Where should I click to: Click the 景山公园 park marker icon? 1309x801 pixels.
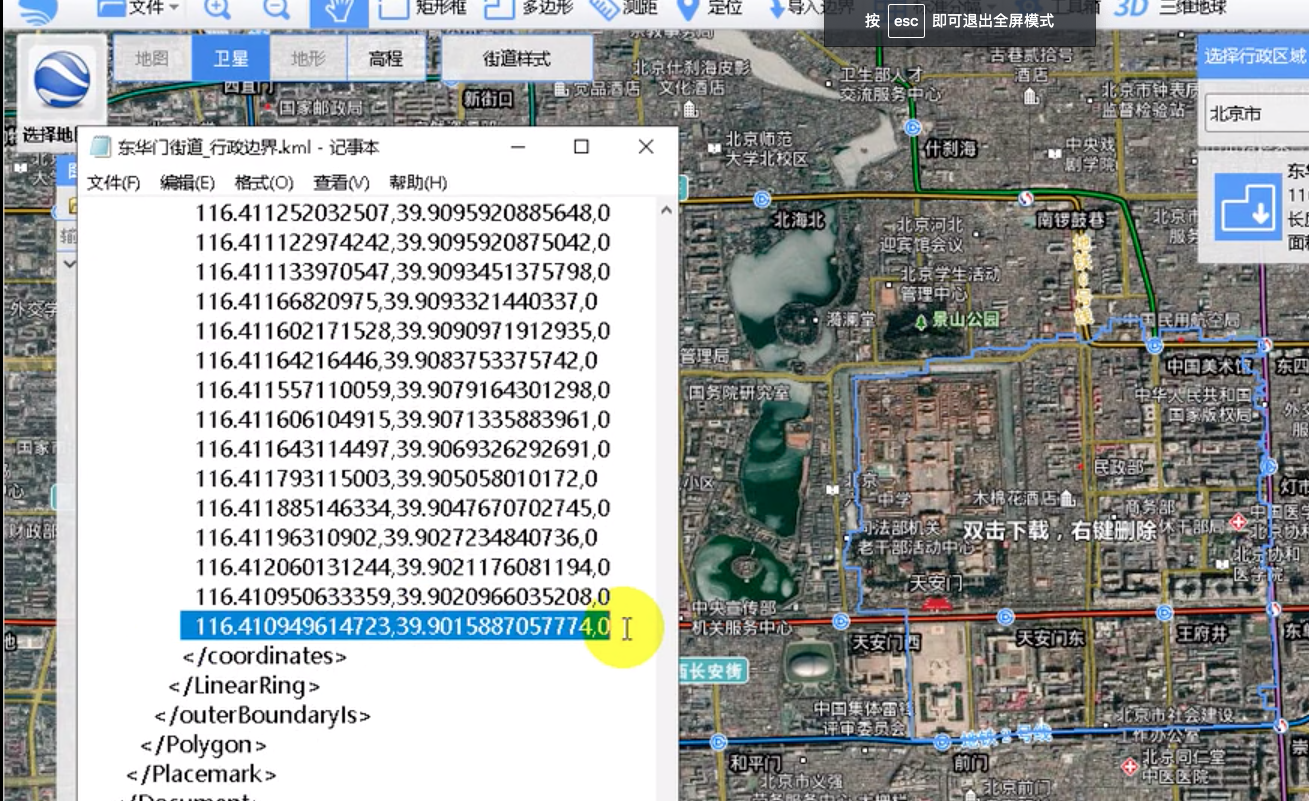(921, 321)
